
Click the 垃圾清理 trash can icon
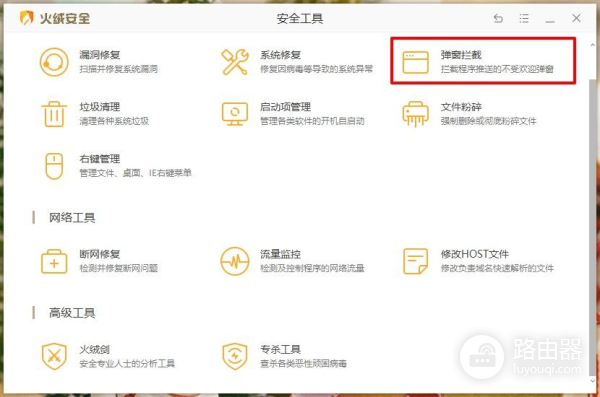coord(54,114)
